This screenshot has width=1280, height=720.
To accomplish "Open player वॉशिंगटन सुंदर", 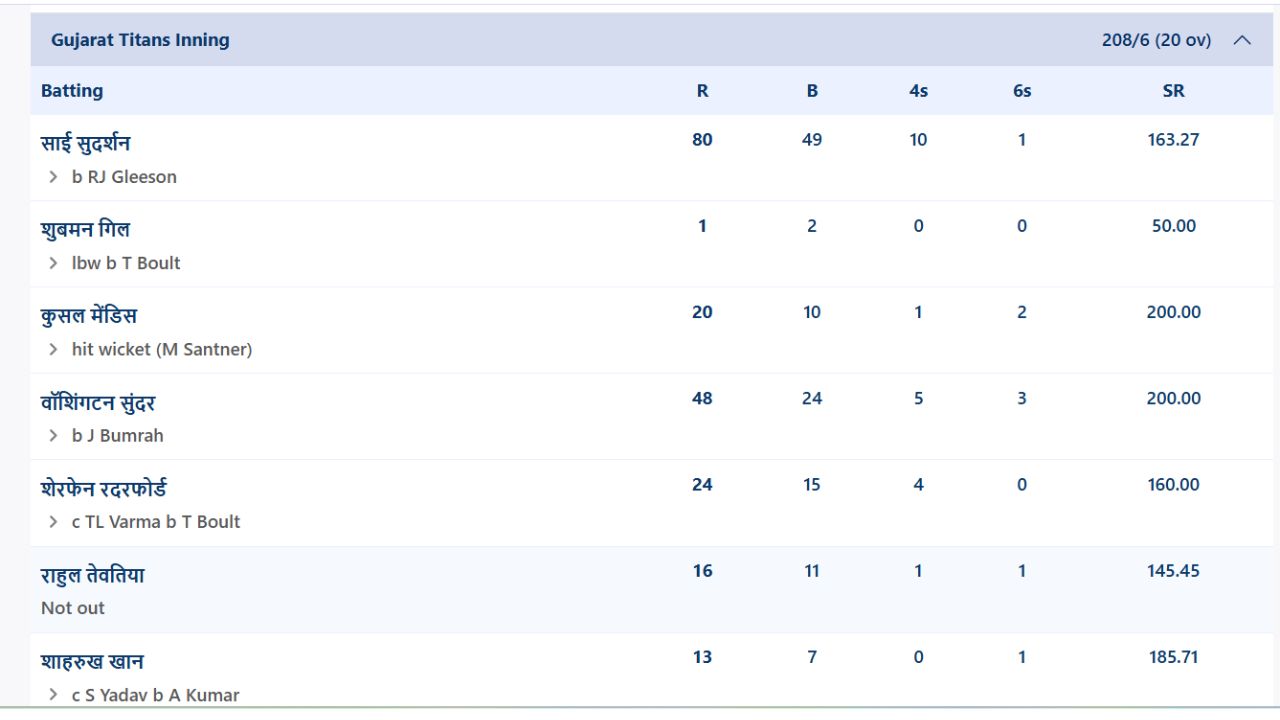I will pyautogui.click(x=98, y=402).
